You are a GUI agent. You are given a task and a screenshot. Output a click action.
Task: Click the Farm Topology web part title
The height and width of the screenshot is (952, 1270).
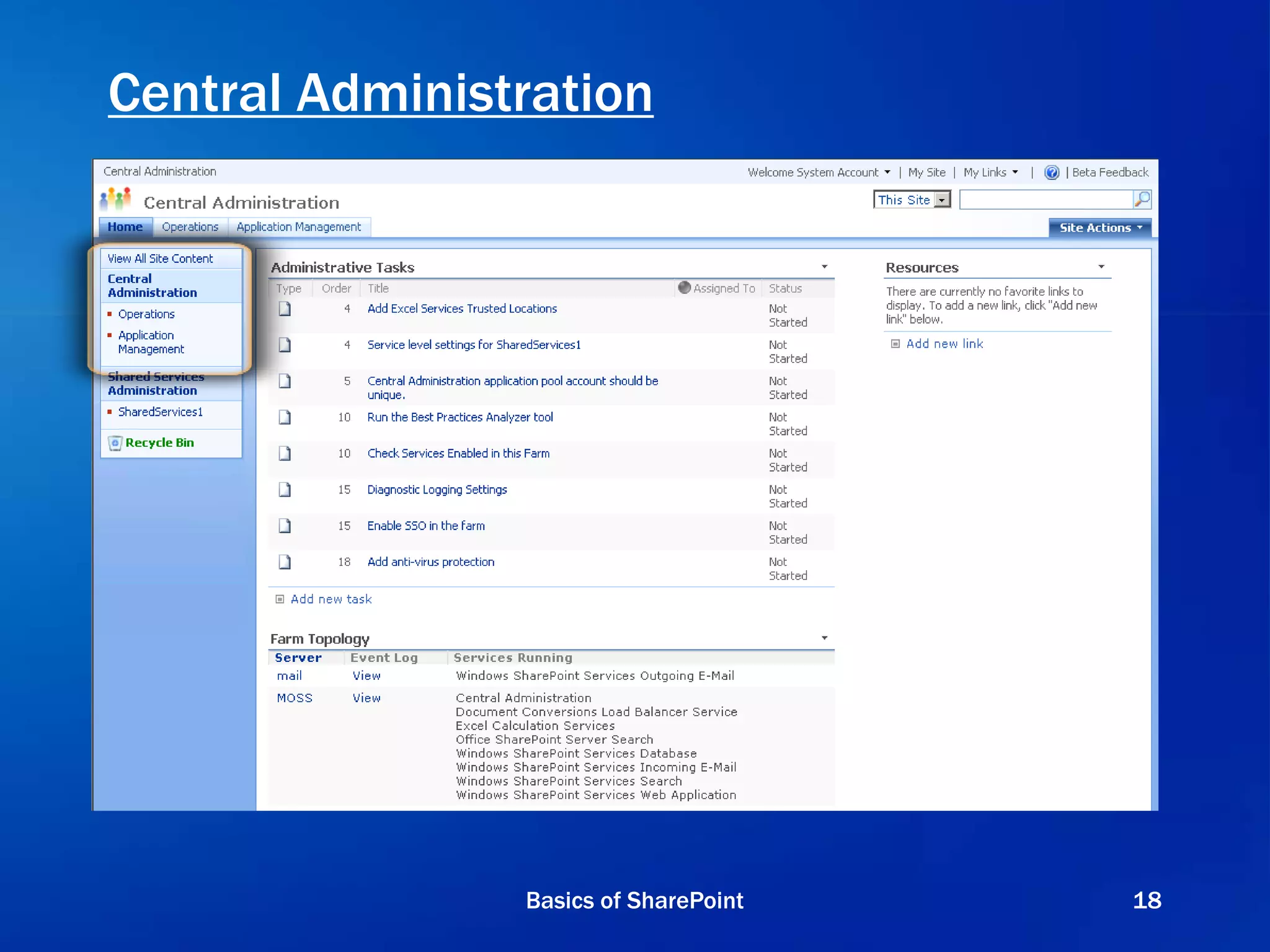(x=320, y=638)
